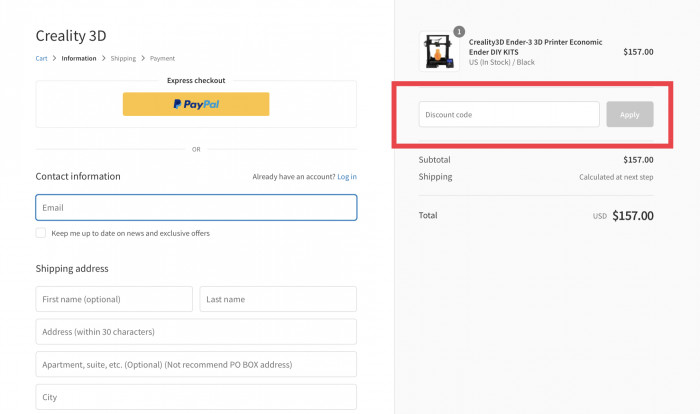Click the Address (within 30 characters) field
Screen dimensions: 700x414
pyautogui.click(x=196, y=332)
